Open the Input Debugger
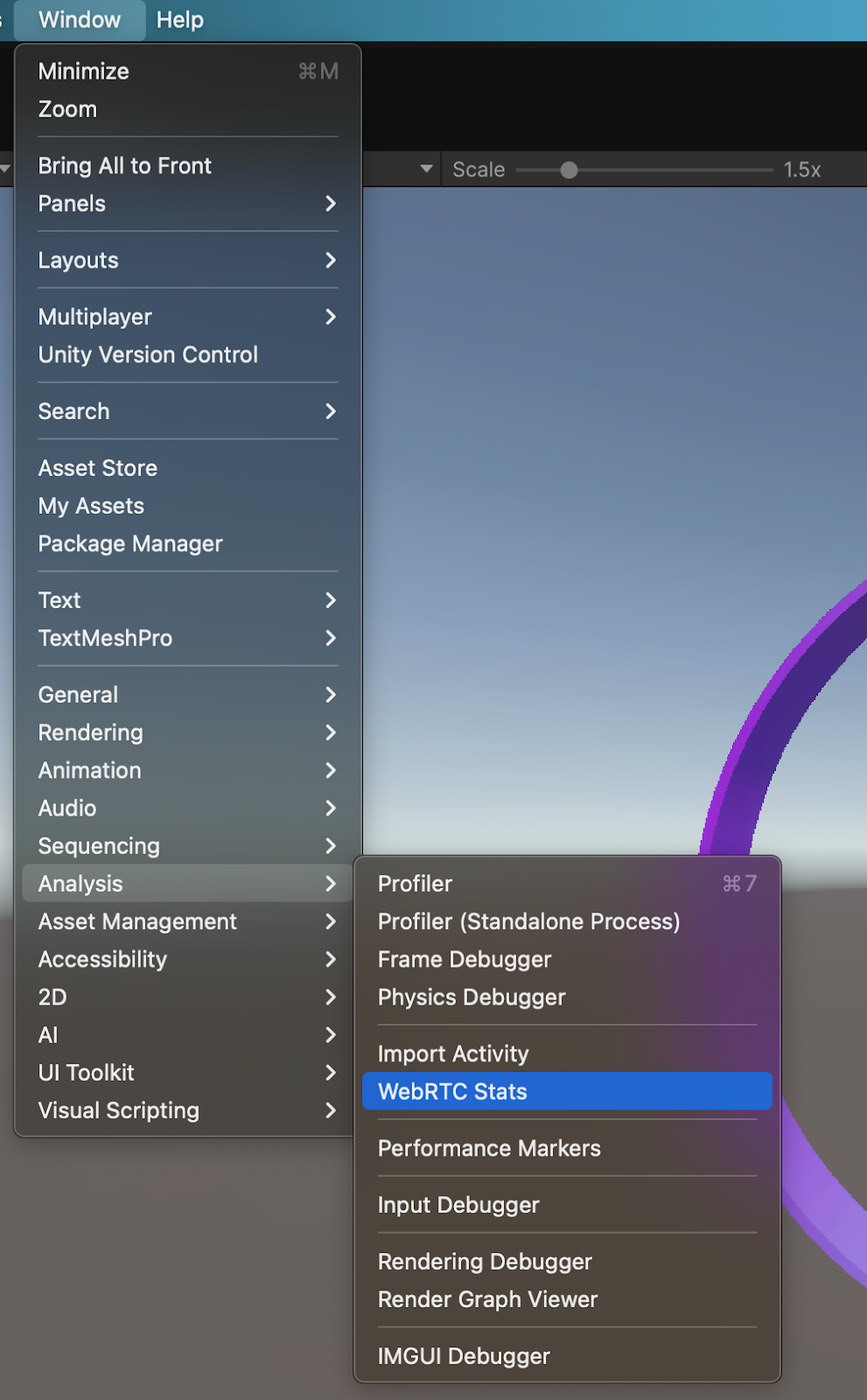867x1400 pixels. click(567, 1205)
